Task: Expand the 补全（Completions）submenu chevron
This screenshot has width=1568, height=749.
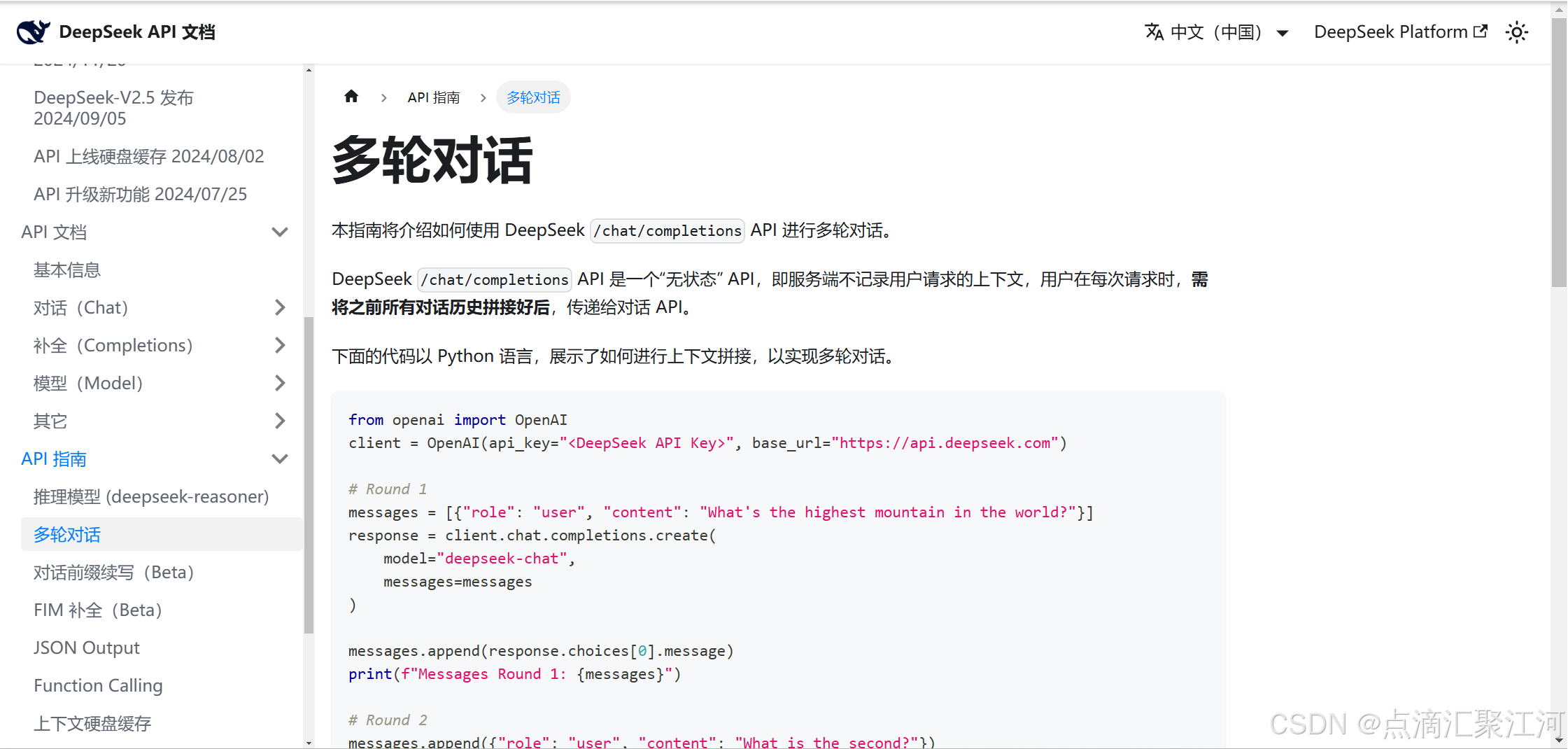Action: 280,345
